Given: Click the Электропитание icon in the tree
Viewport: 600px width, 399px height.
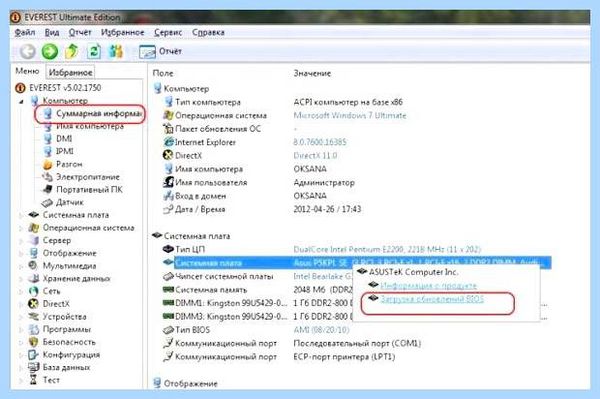Looking at the screenshot, I should (x=47, y=177).
